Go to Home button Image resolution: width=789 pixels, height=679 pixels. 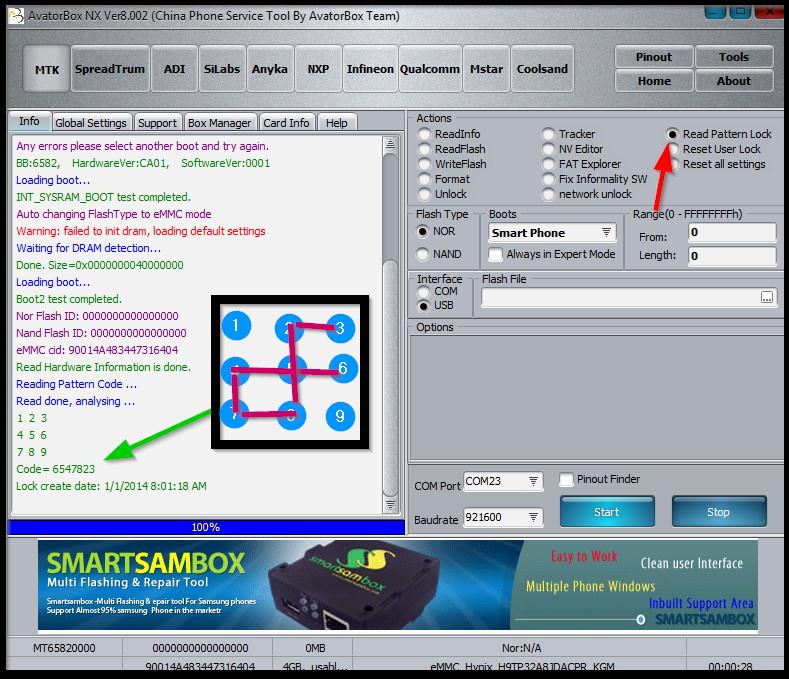click(654, 81)
